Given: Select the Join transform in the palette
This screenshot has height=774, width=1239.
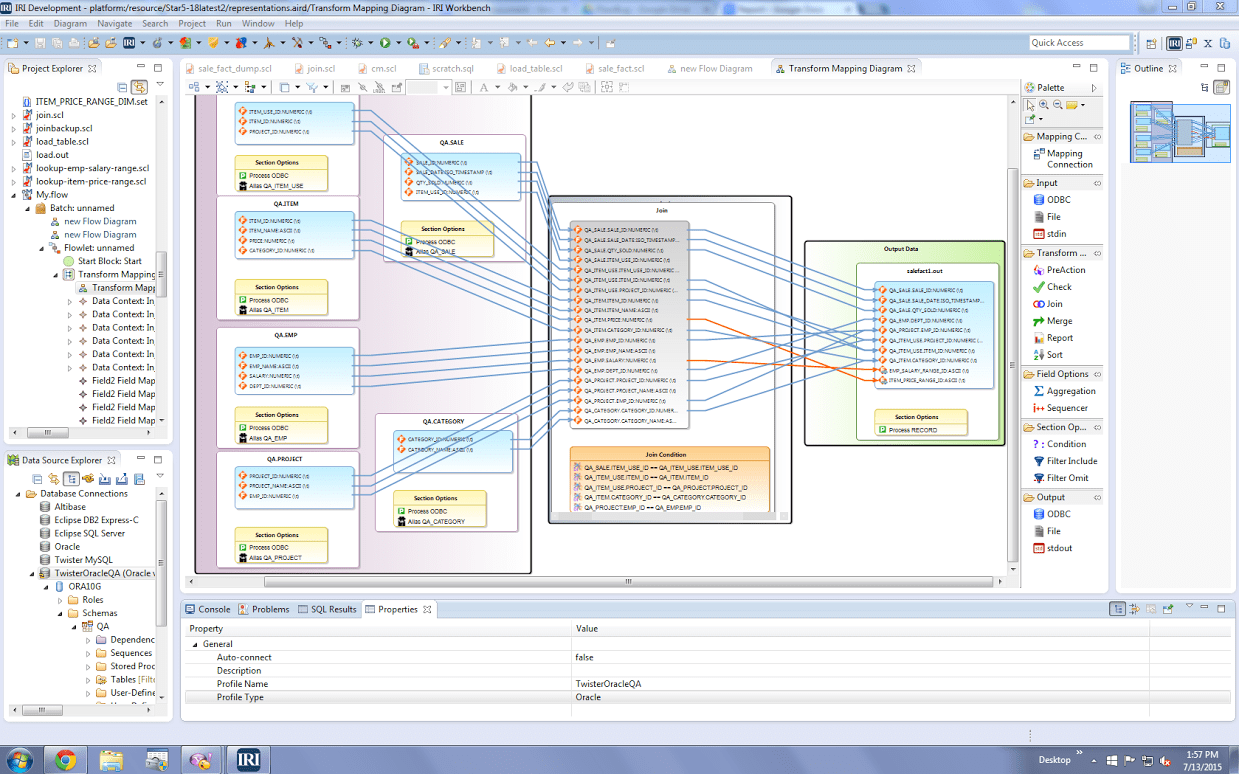Looking at the screenshot, I should point(1047,304).
